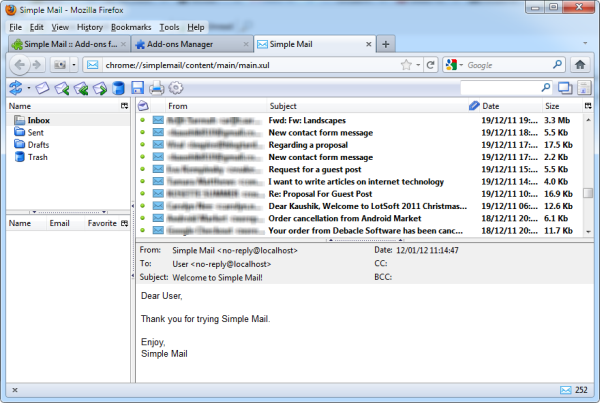Open column picker for message list
The height and width of the screenshot is (403, 600).
point(588,106)
